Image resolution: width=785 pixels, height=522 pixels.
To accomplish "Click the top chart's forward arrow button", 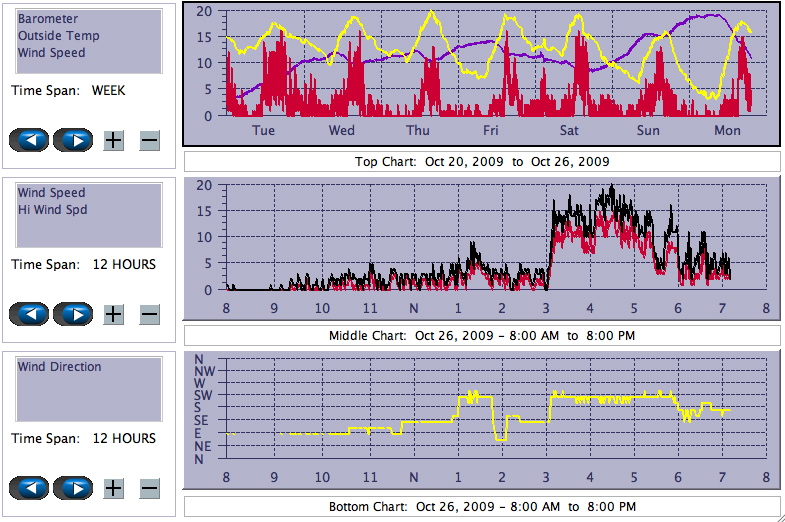I will 73,140.
